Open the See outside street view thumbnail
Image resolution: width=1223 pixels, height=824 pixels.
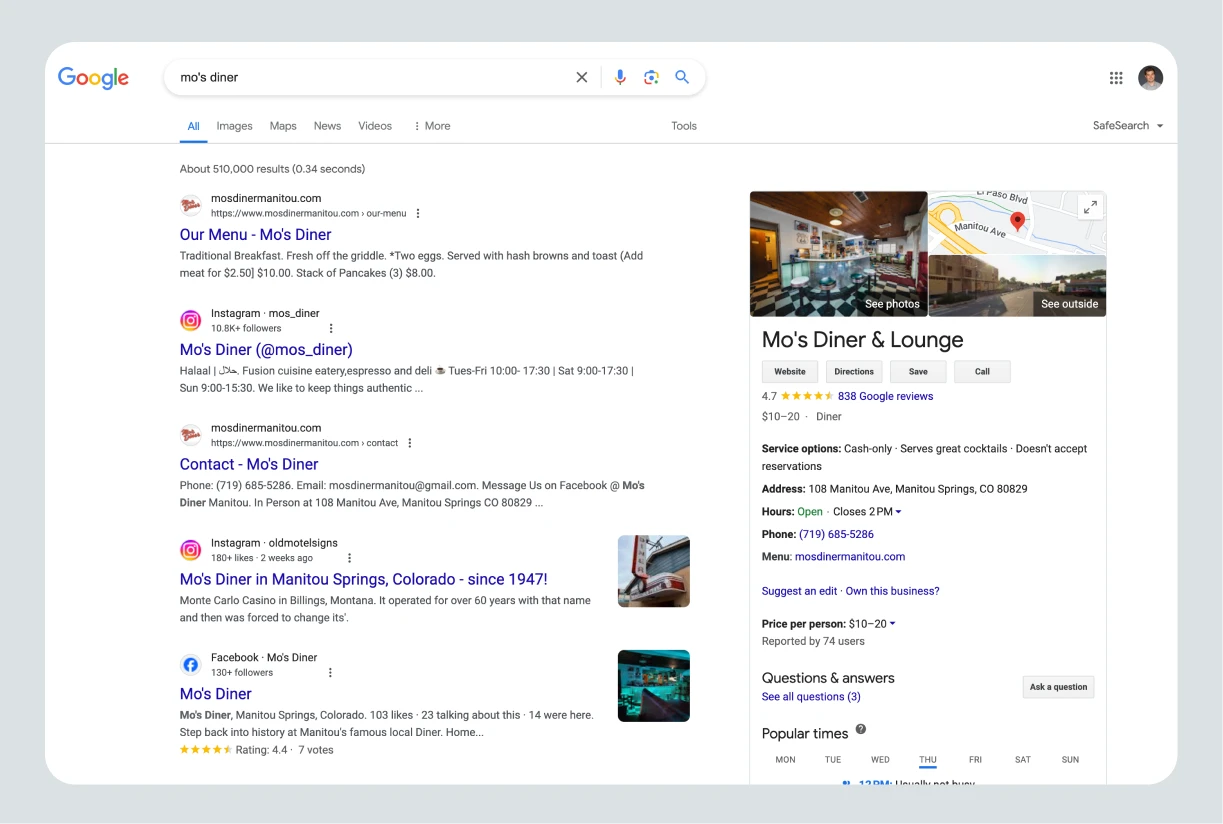pos(1017,286)
